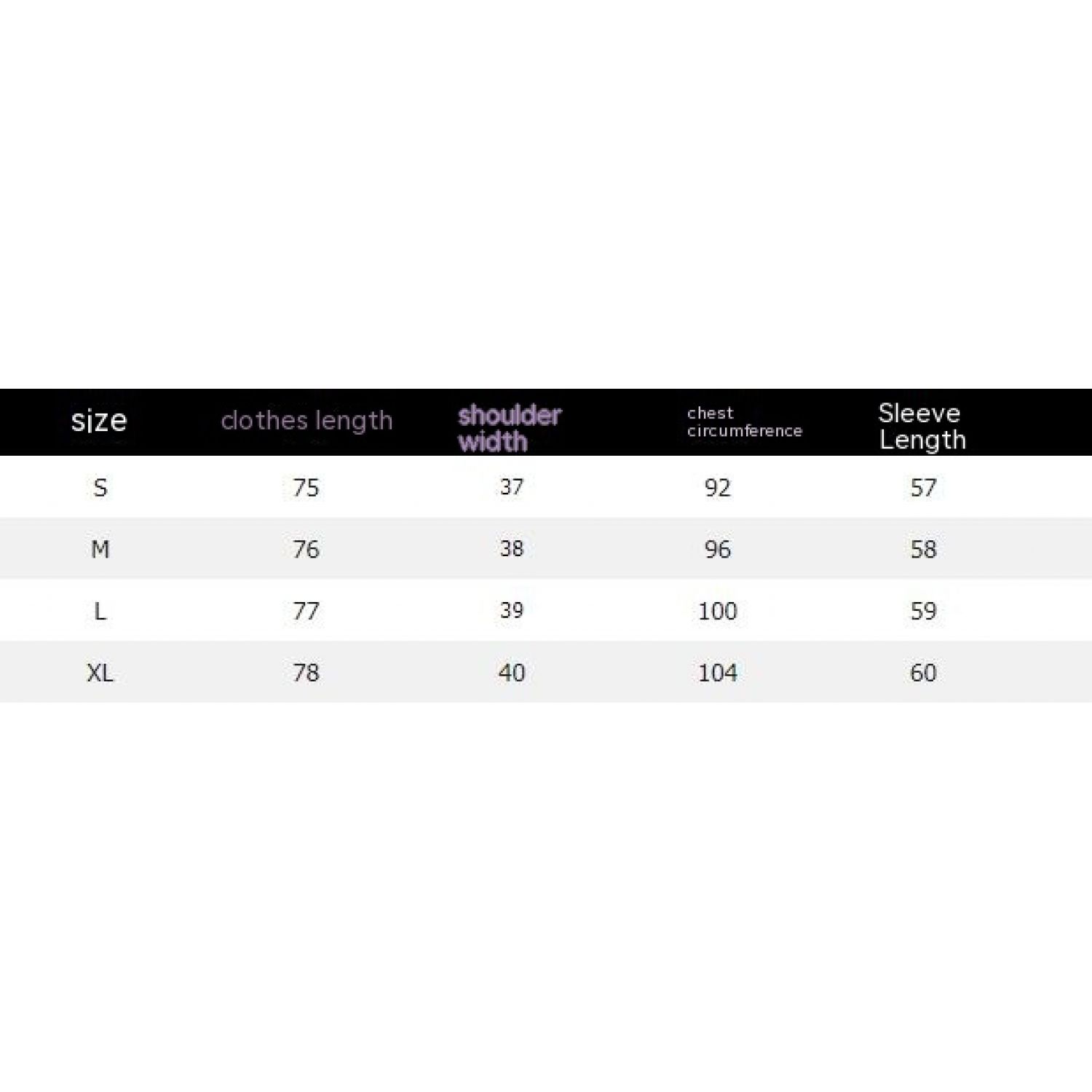
Task: Click the 'size' column header
Action: click(x=99, y=421)
